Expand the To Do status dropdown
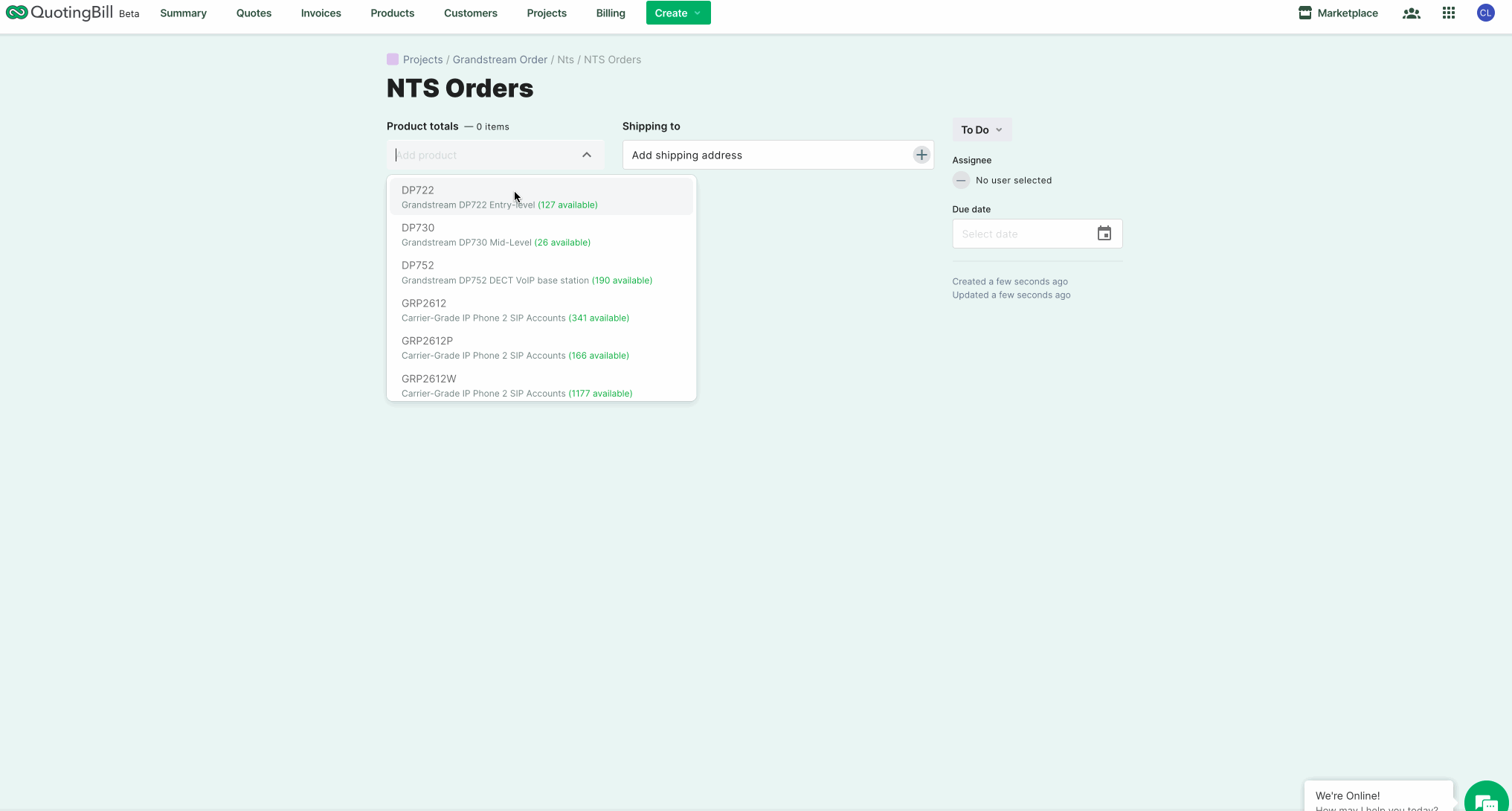This screenshot has width=1512, height=811. pos(981,129)
